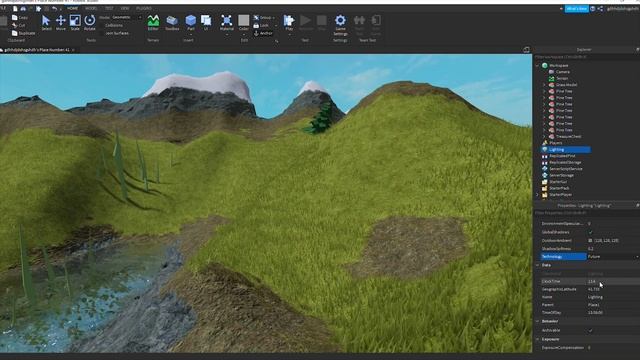The width and height of the screenshot is (640, 360).
Task: Click the What's New button
Action: coord(576,9)
